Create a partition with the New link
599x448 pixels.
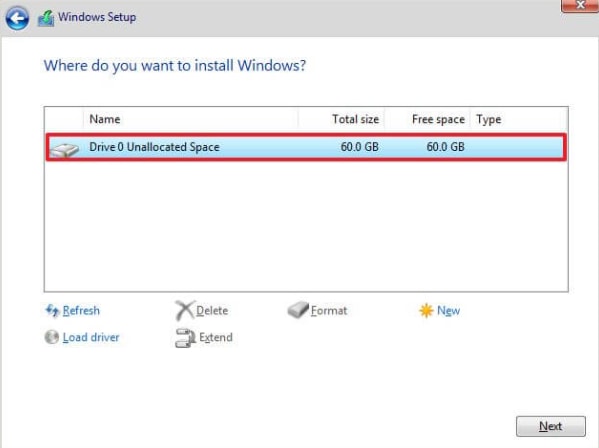pyautogui.click(x=448, y=311)
